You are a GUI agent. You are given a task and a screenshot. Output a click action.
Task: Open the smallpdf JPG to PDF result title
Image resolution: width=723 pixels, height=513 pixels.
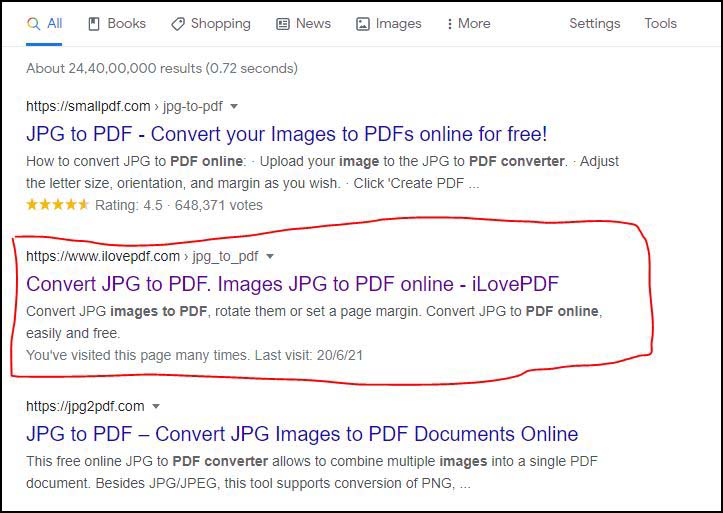point(286,134)
